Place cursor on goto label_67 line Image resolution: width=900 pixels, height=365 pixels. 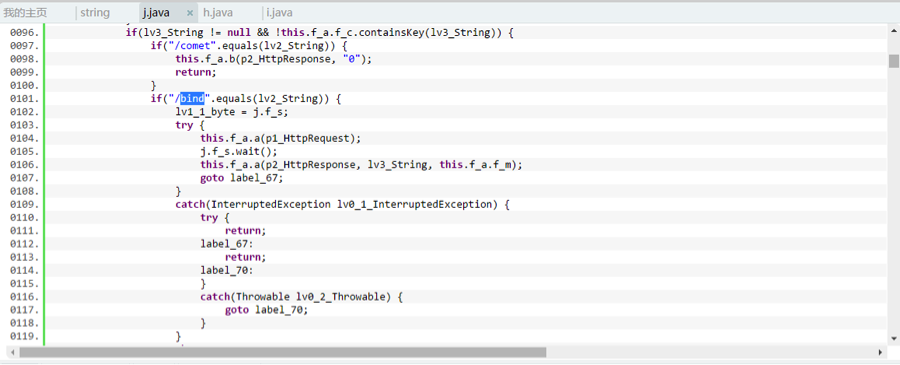pos(242,178)
